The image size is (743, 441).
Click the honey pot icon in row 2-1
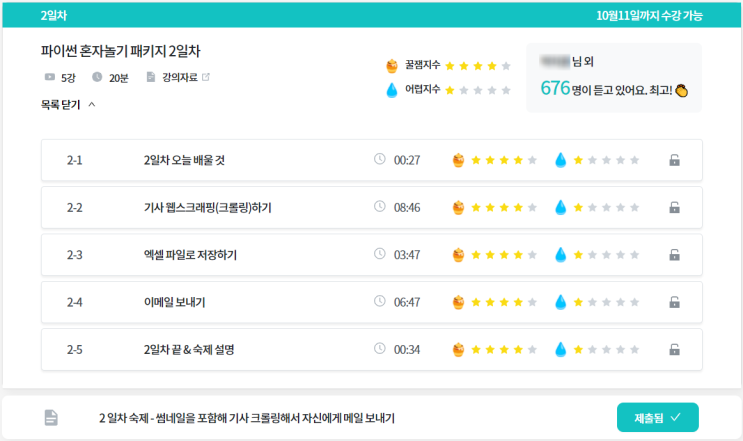[x=458, y=160]
